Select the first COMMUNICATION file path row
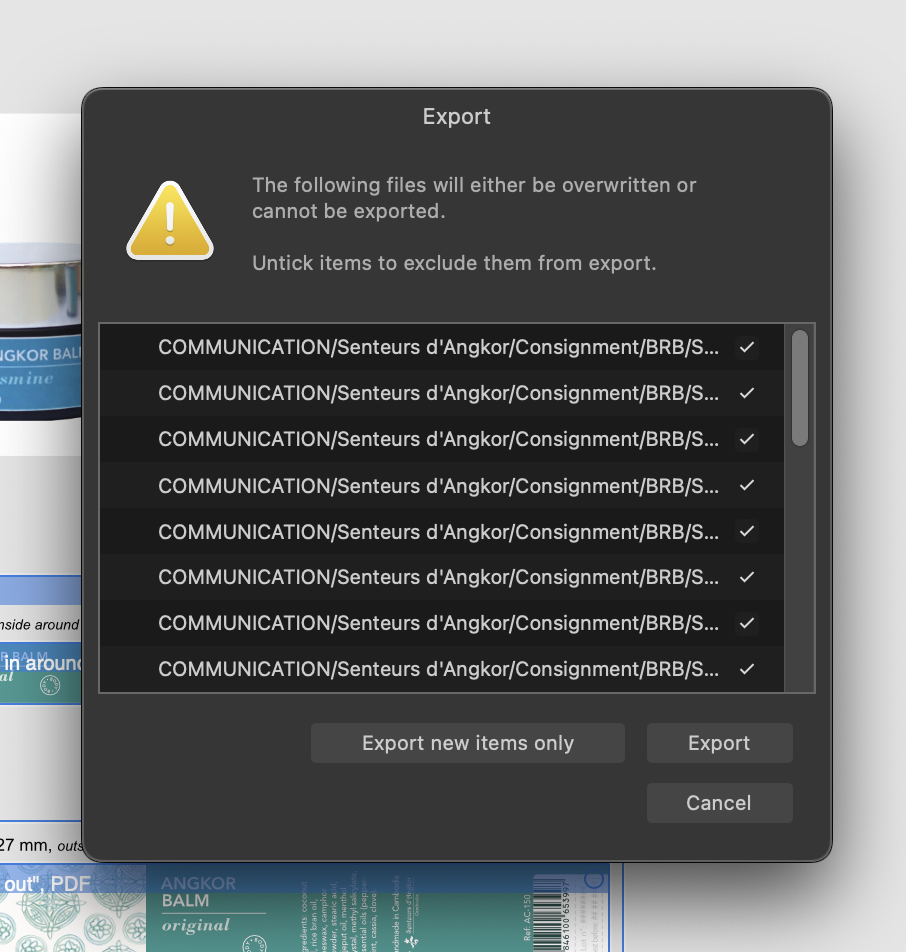Screen dimensions: 906x952 [x=442, y=347]
